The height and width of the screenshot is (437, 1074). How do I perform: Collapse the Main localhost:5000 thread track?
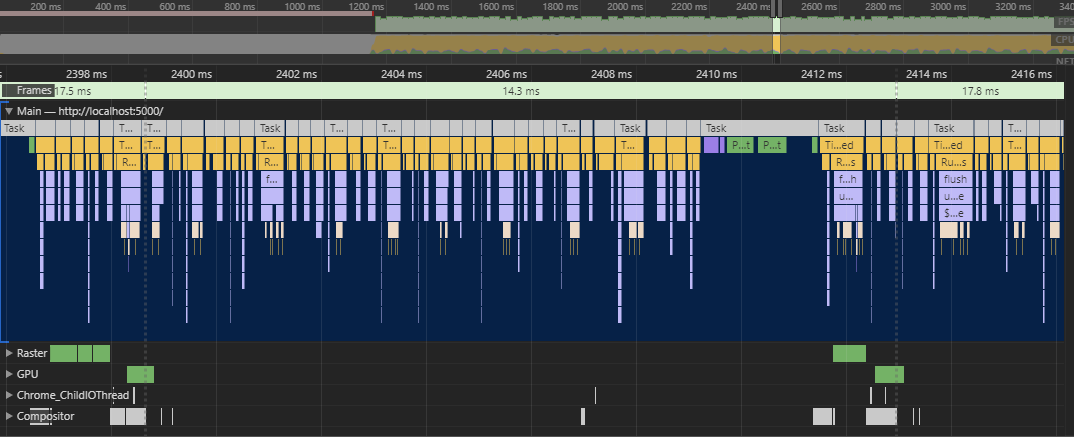click(9, 111)
